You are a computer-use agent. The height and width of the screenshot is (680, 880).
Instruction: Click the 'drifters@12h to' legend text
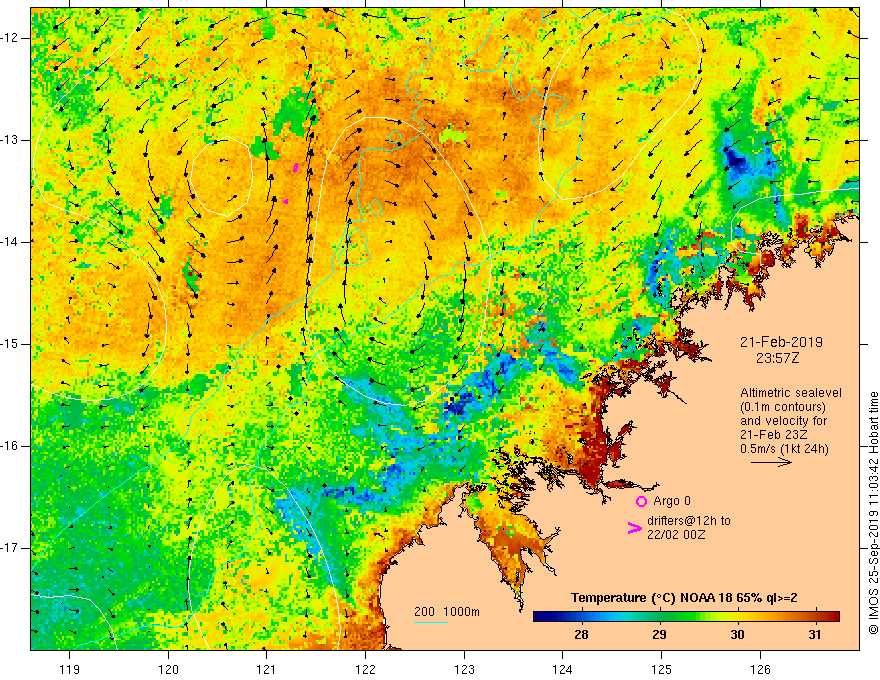[x=689, y=521]
